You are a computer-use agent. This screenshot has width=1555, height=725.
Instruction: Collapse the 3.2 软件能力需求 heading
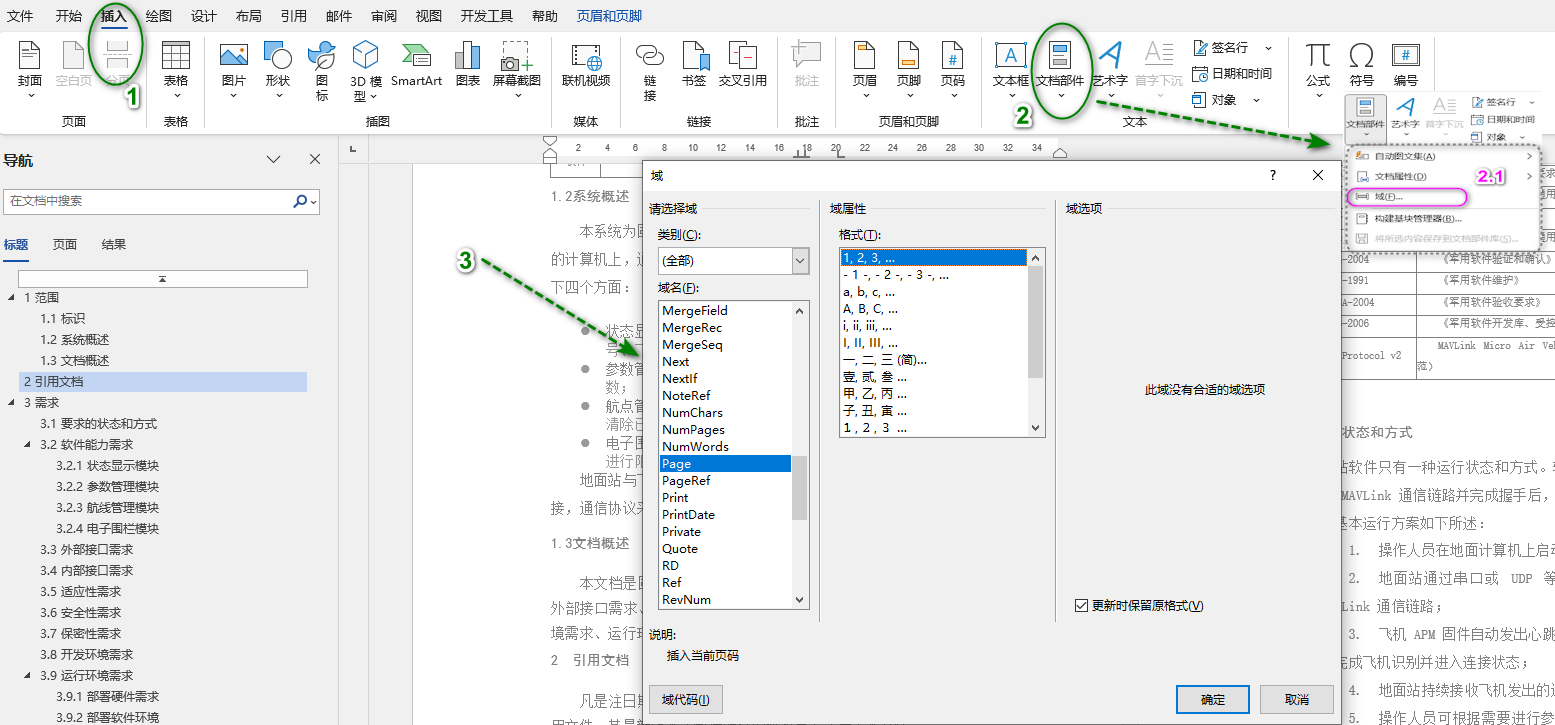[x=27, y=445]
